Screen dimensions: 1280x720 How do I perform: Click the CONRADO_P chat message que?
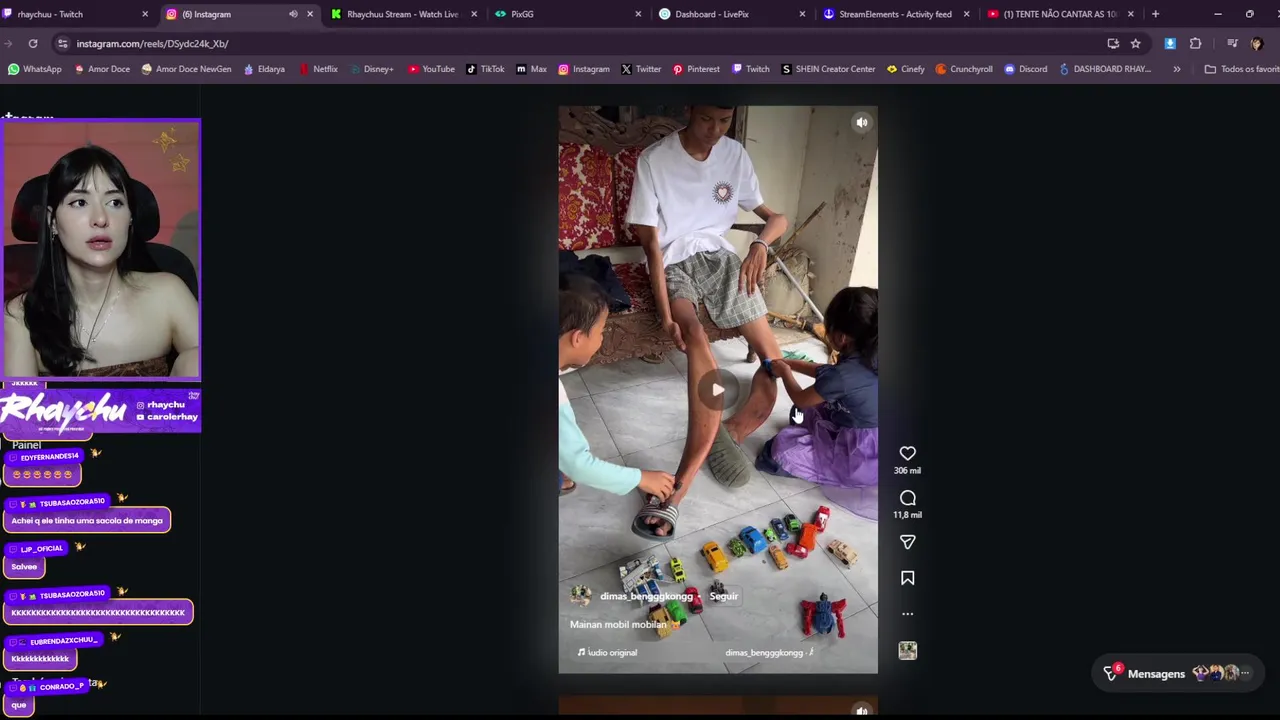(x=19, y=704)
